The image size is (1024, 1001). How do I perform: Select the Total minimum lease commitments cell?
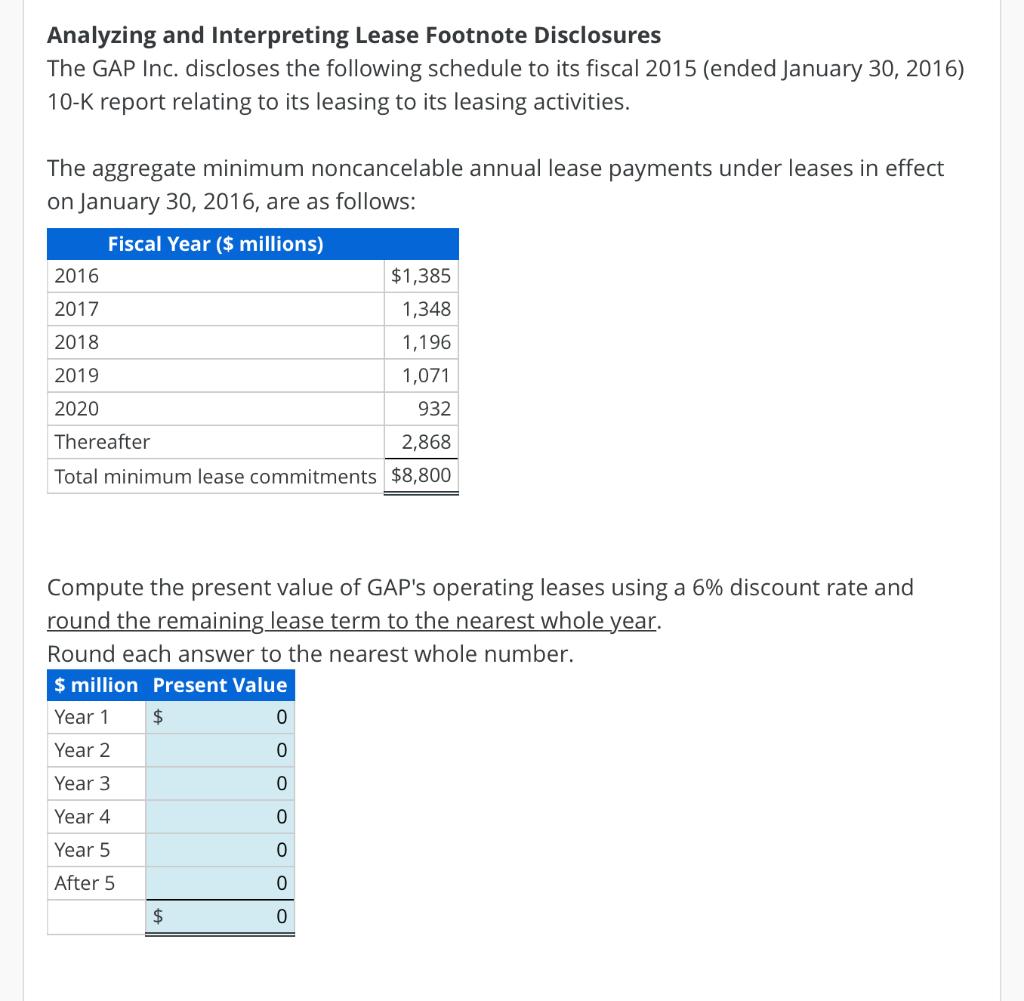(215, 476)
